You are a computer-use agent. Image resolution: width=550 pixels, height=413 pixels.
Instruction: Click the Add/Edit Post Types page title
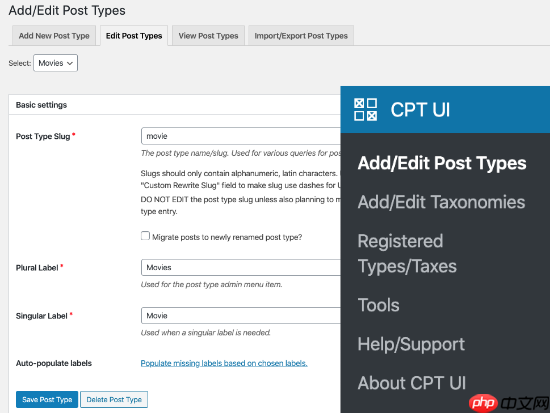click(67, 11)
